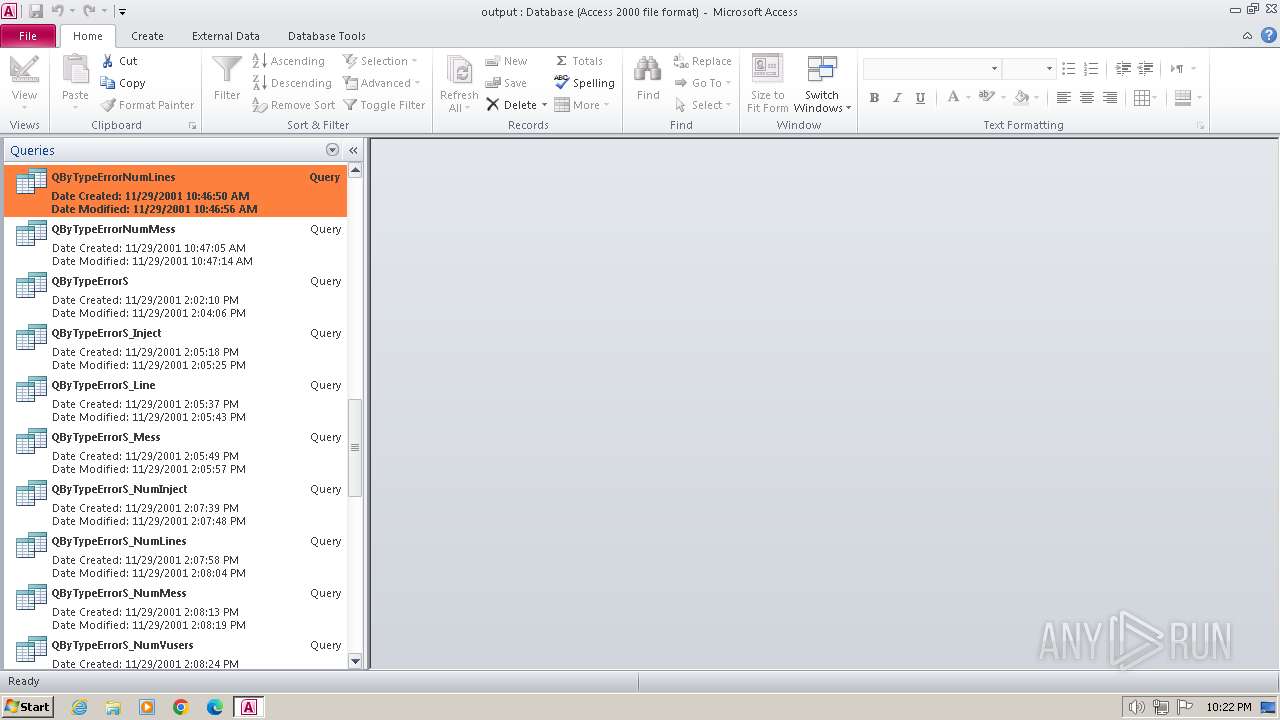
Task: Open Clipboard group dialog launcher
Action: point(192,126)
